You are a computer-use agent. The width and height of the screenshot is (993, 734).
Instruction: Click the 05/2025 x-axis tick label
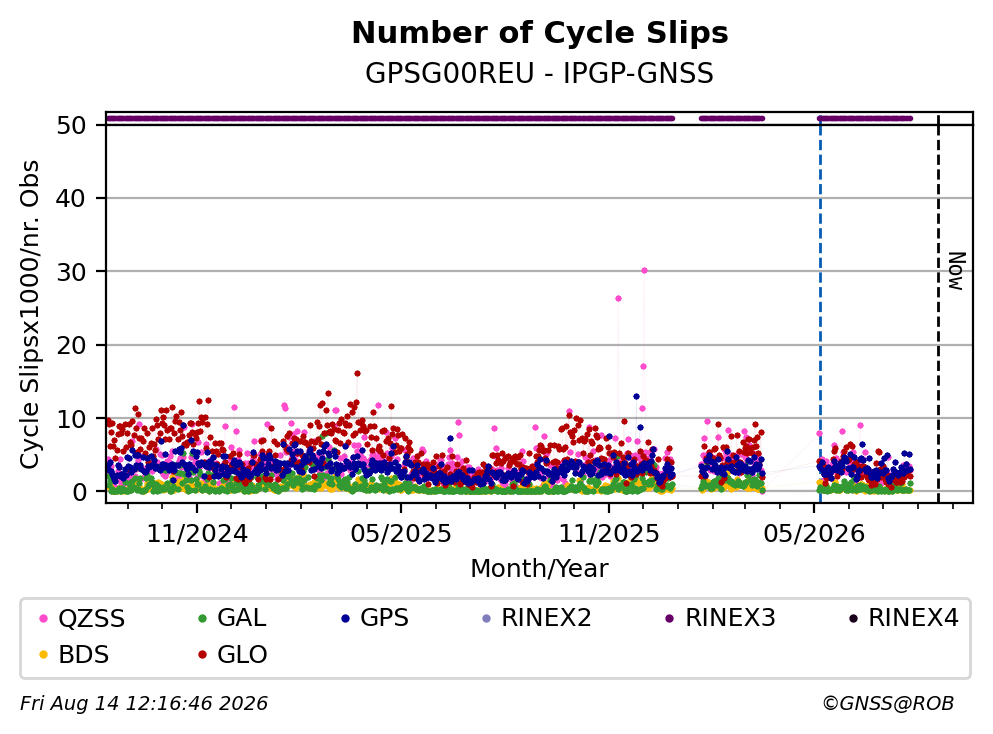[401, 535]
